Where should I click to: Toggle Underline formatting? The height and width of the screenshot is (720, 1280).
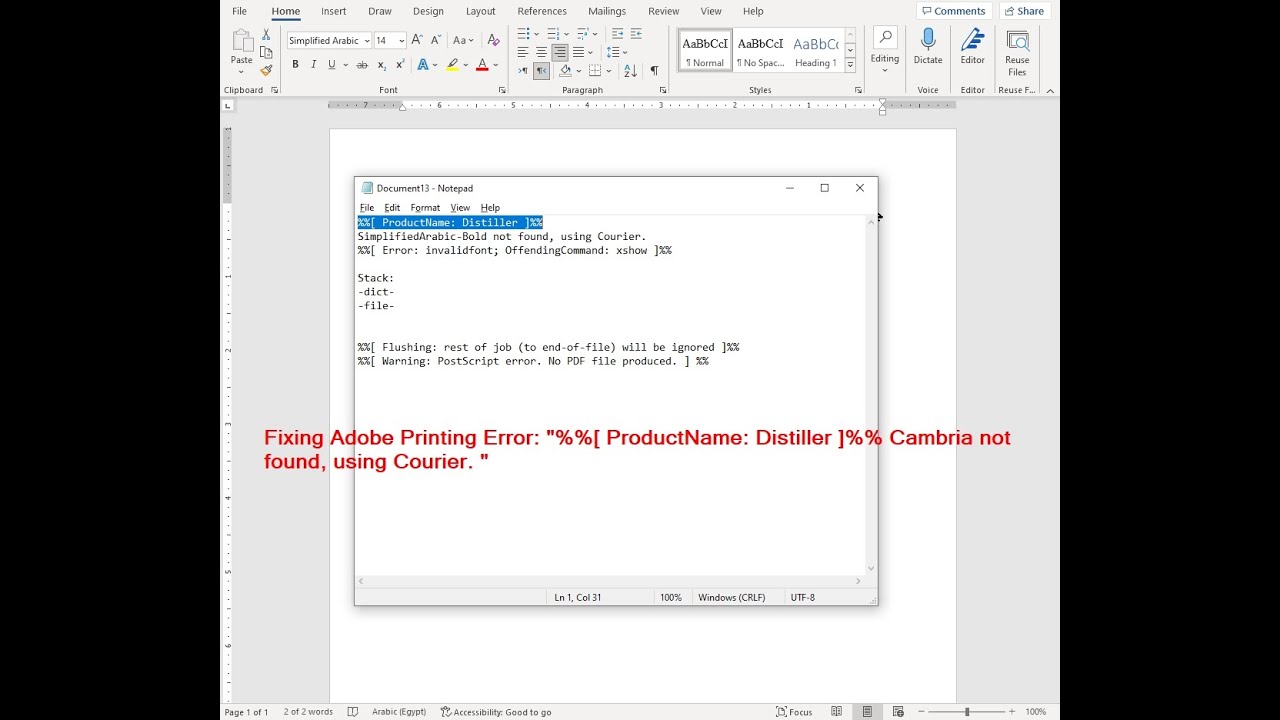point(332,65)
